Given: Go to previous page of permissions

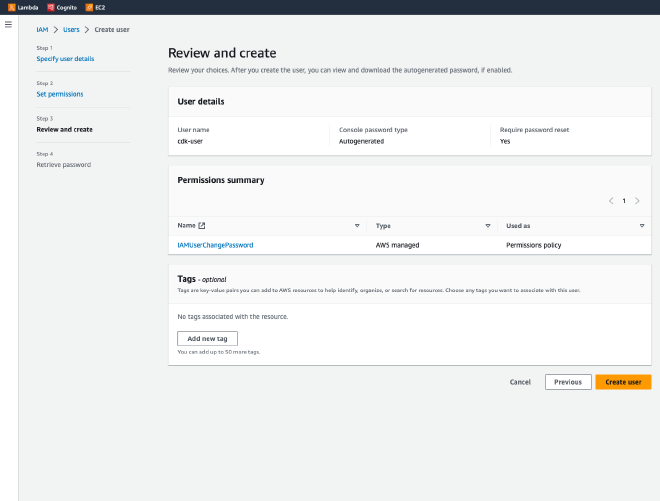Looking at the screenshot, I should pos(611,201).
